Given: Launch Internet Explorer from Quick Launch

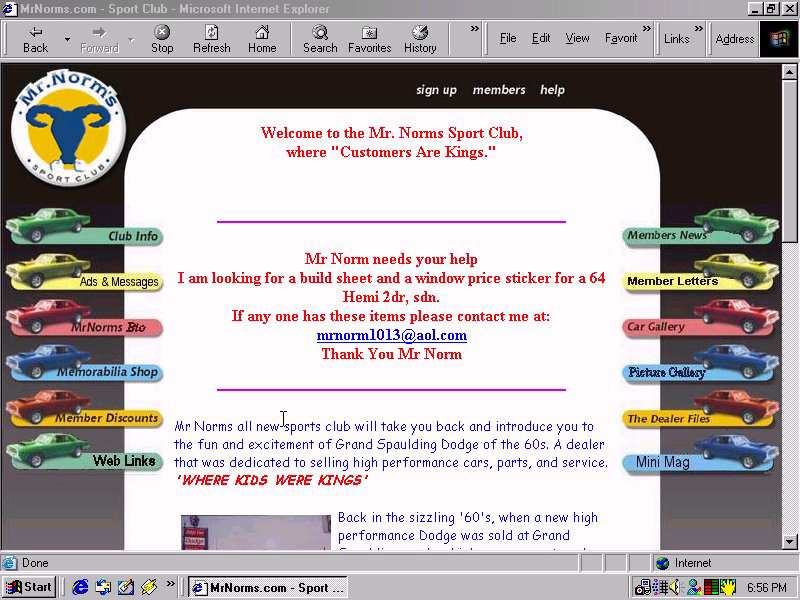Looking at the screenshot, I should [x=80, y=587].
